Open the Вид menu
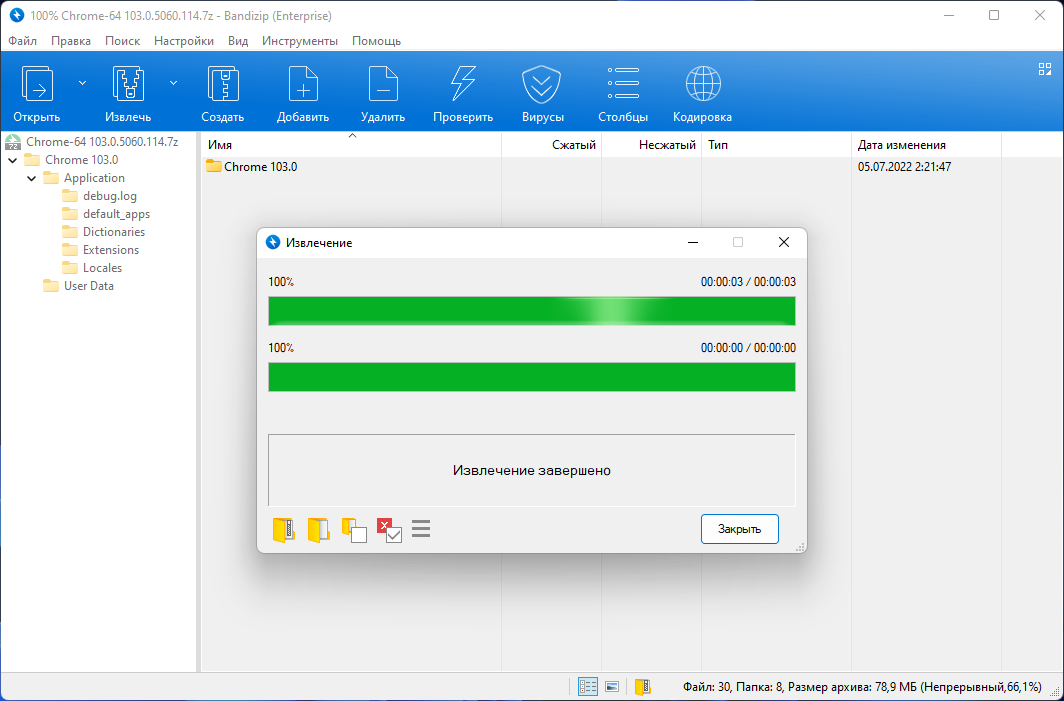 (x=238, y=41)
